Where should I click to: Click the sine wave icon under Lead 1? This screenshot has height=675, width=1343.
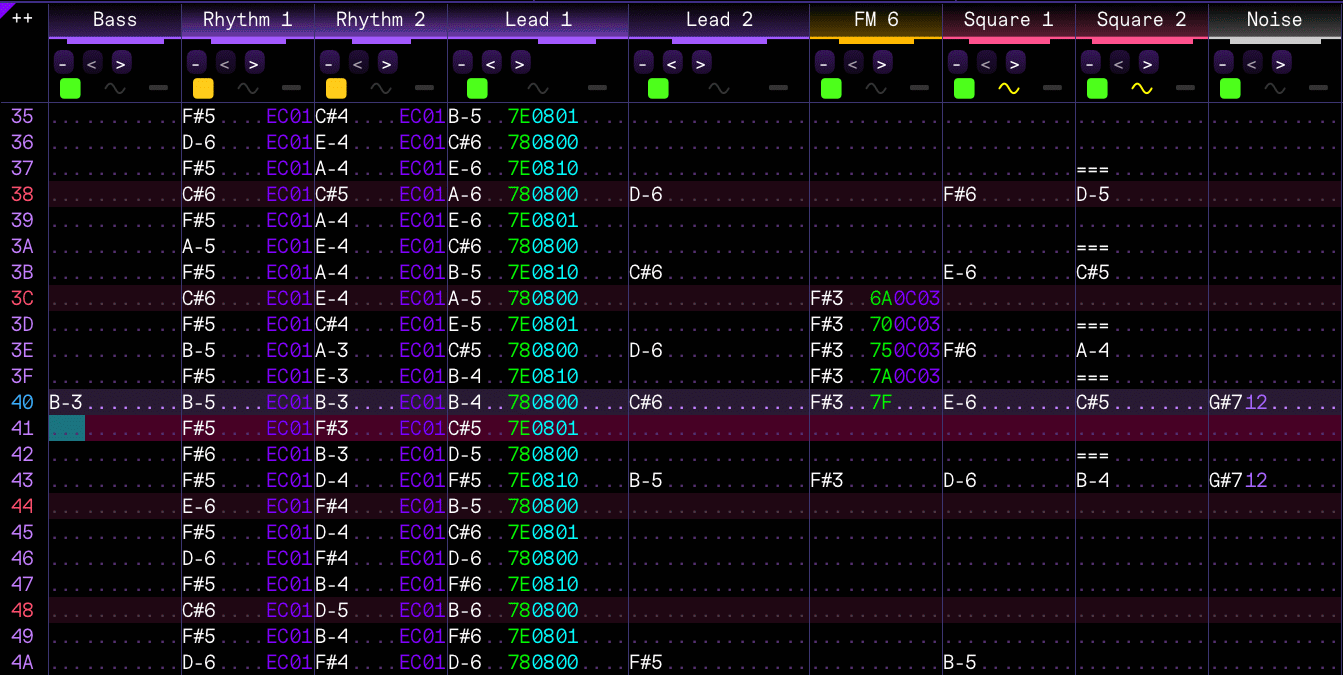(x=538, y=89)
